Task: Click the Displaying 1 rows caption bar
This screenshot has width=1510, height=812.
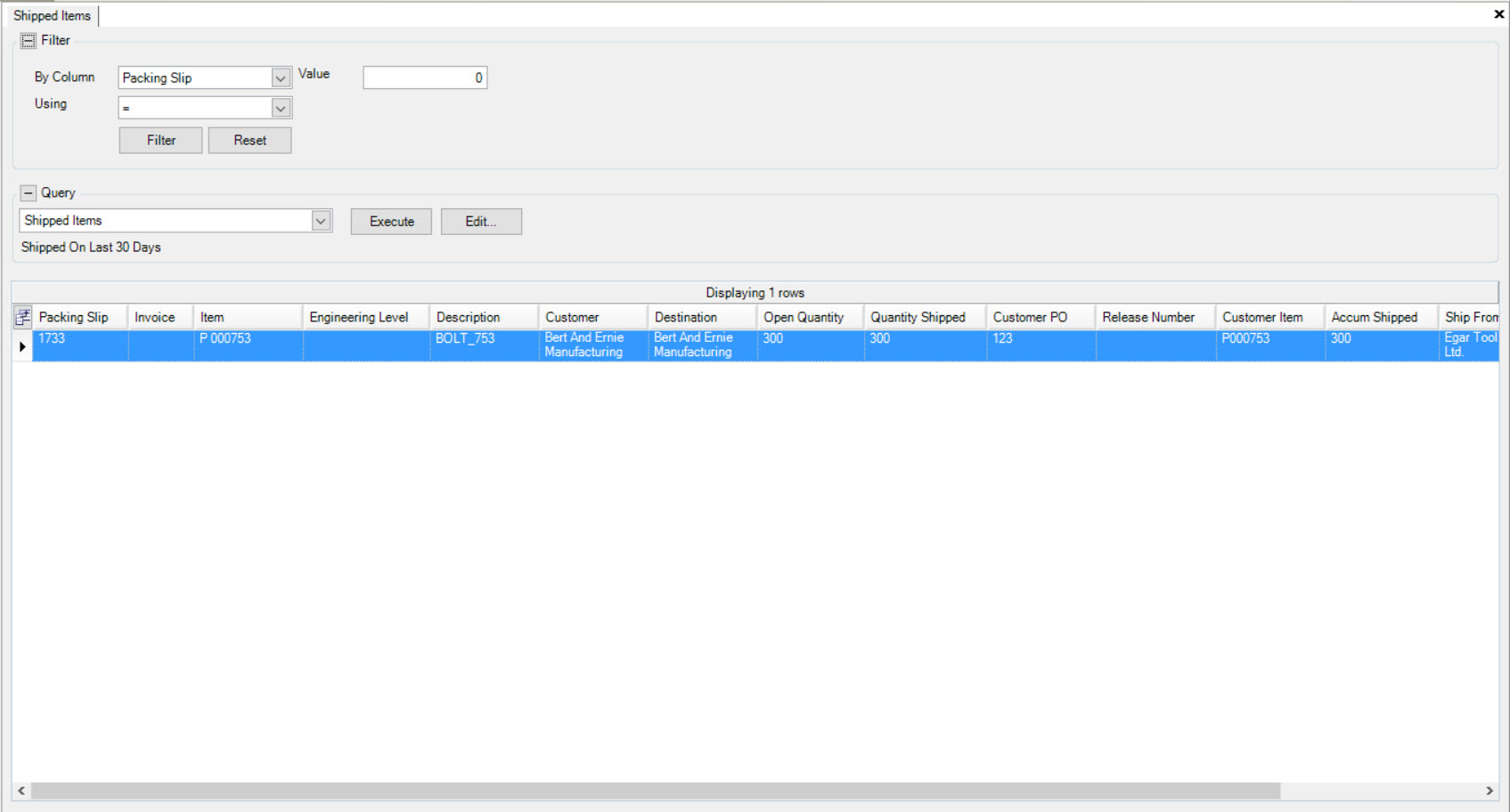Action: (755, 293)
